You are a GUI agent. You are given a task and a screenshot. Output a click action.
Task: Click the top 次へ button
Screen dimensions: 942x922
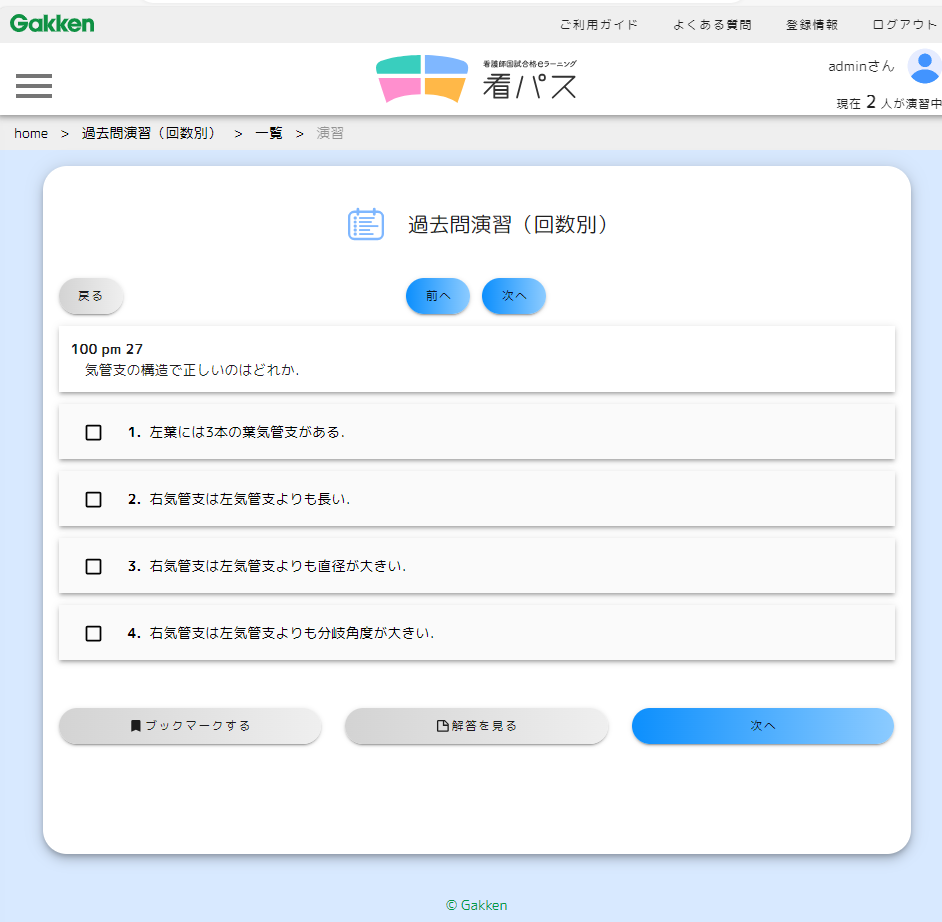tap(513, 296)
